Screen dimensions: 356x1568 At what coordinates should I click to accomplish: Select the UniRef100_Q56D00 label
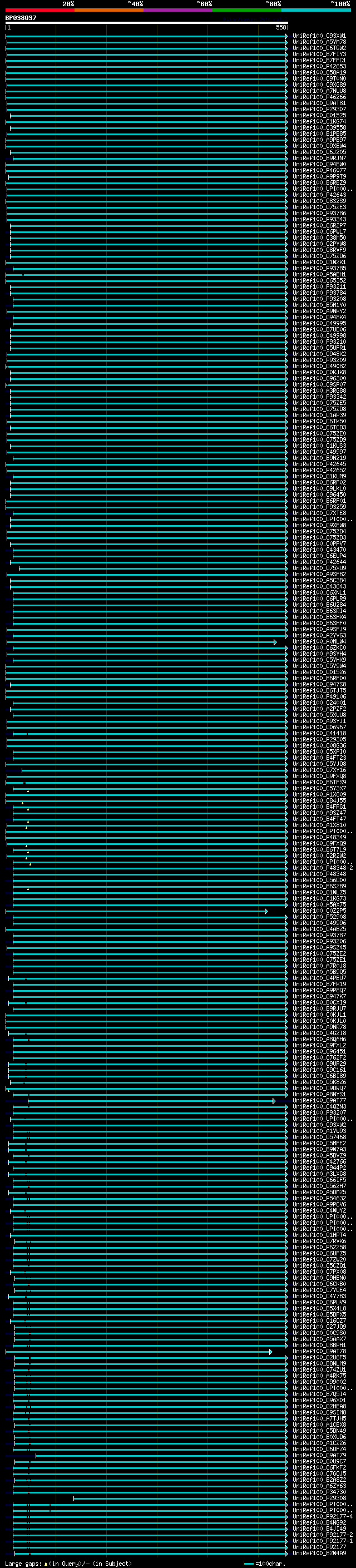pyautogui.click(x=319, y=880)
